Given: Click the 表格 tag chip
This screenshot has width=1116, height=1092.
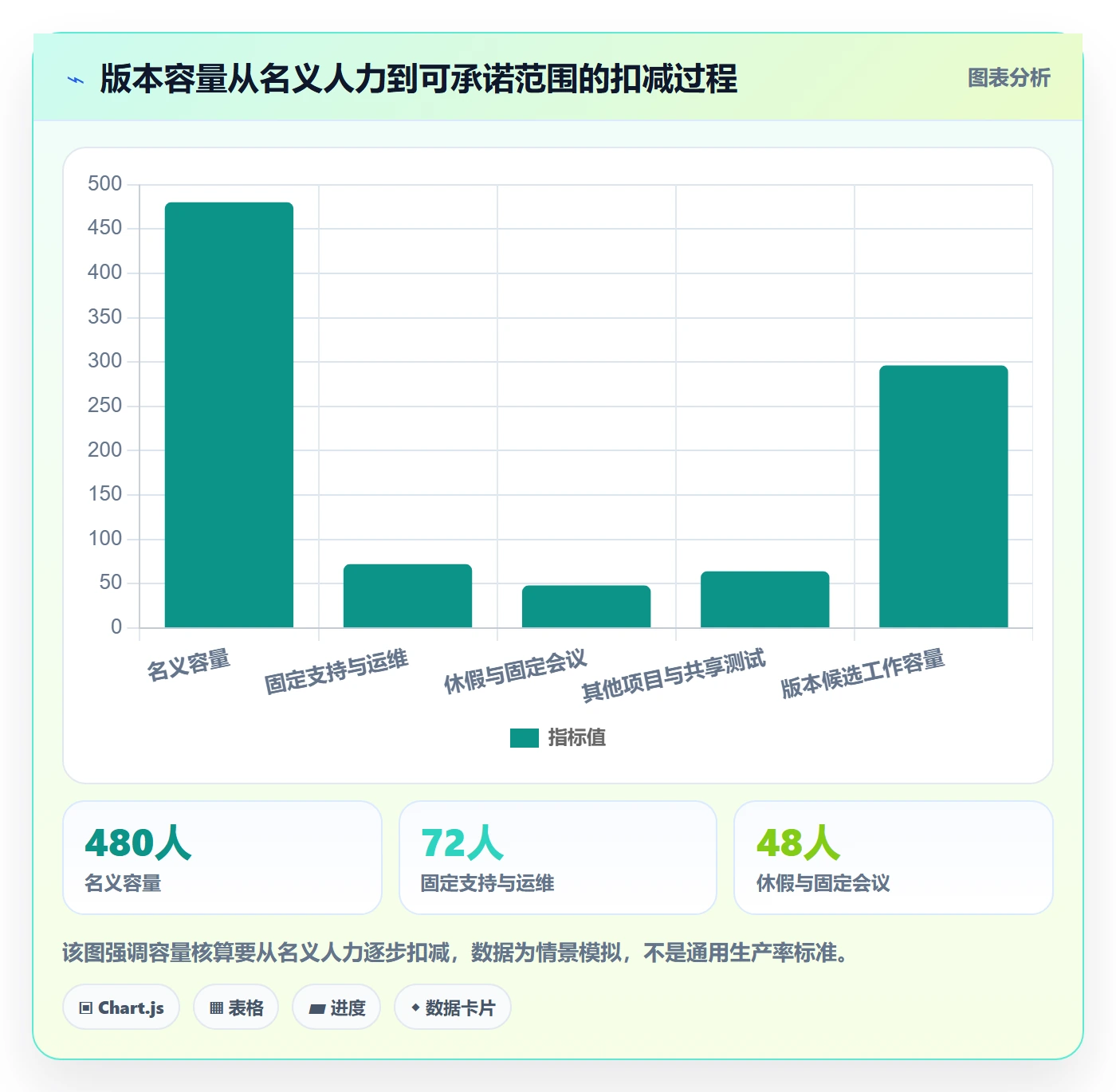Looking at the screenshot, I should pos(236,1008).
